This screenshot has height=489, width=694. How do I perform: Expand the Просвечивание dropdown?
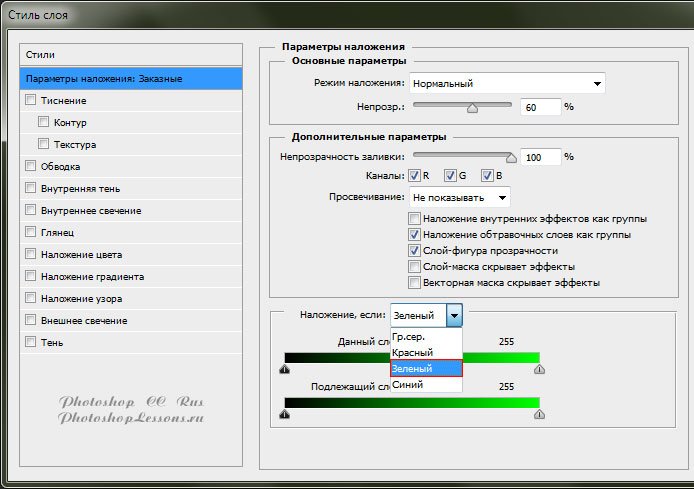[x=459, y=197]
